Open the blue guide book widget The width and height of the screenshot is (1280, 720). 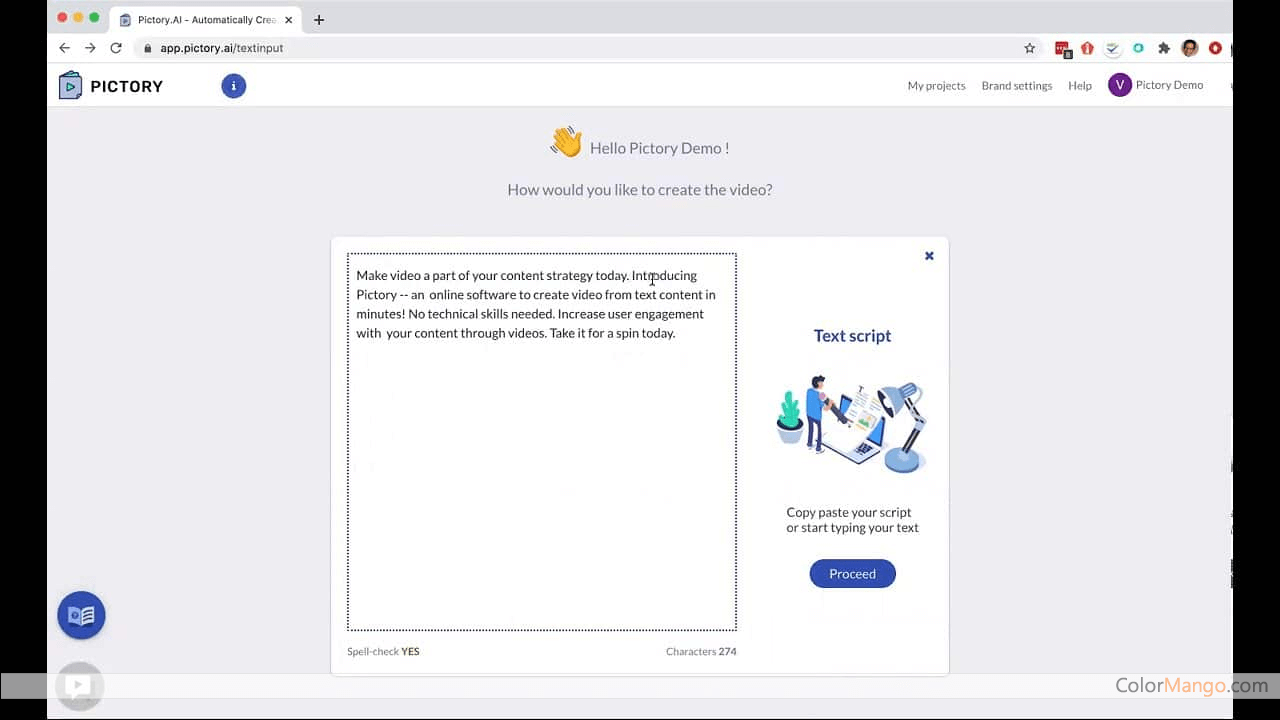(x=81, y=615)
